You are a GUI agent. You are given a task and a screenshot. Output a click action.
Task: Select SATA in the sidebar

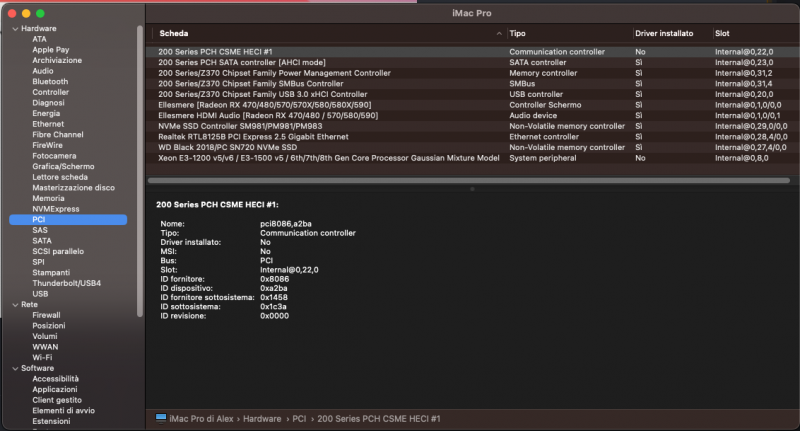(x=42, y=241)
